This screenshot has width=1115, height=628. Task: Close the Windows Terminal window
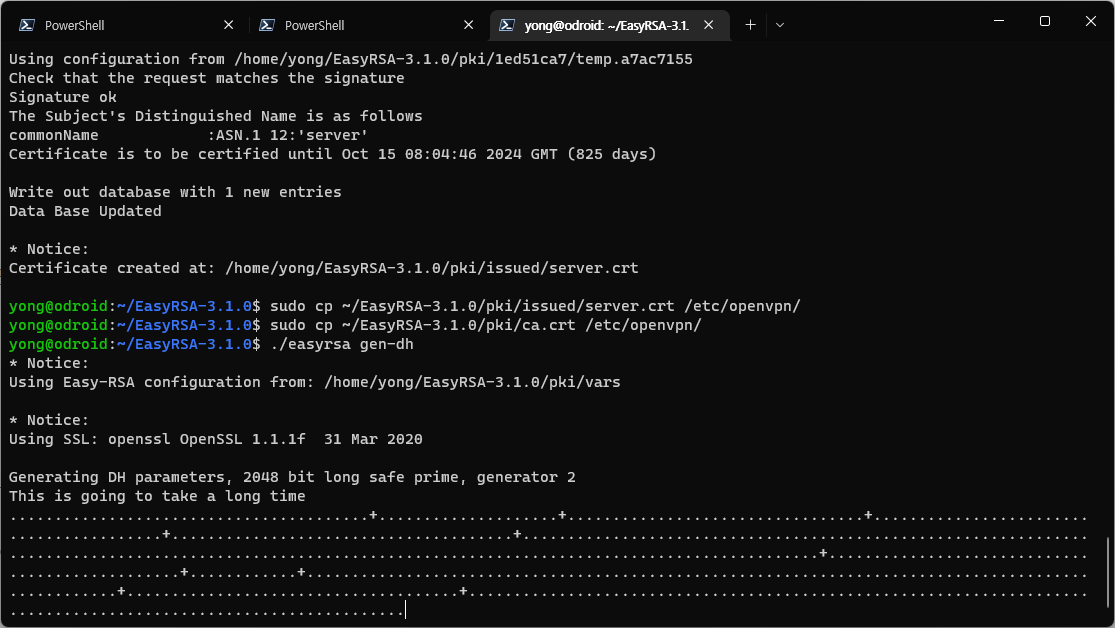pos(1091,21)
